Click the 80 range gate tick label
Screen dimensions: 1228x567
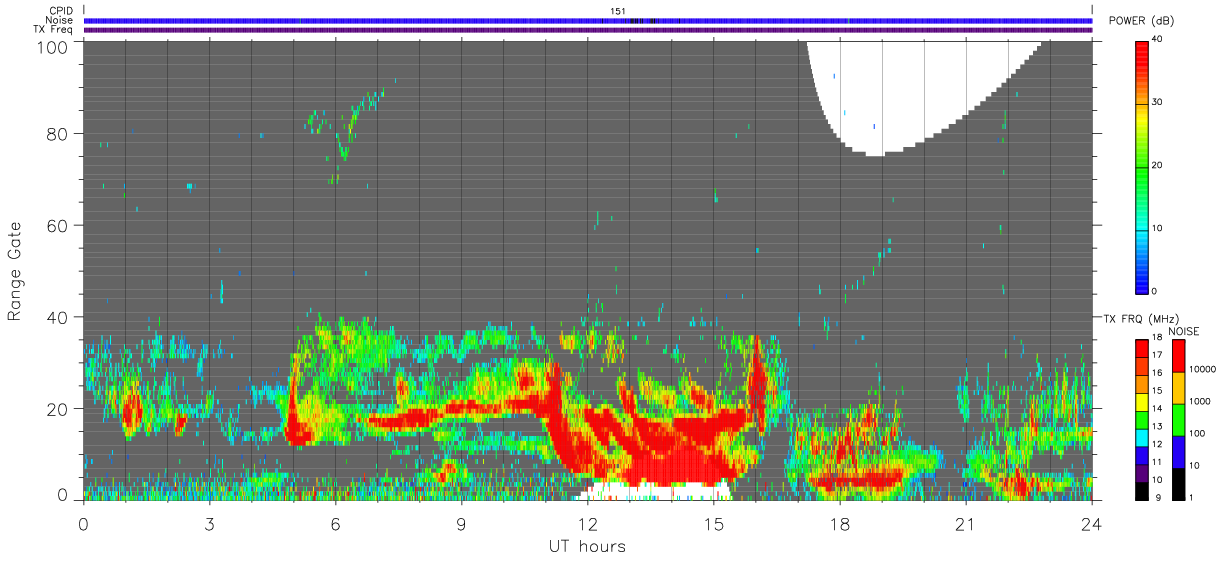tap(58, 134)
